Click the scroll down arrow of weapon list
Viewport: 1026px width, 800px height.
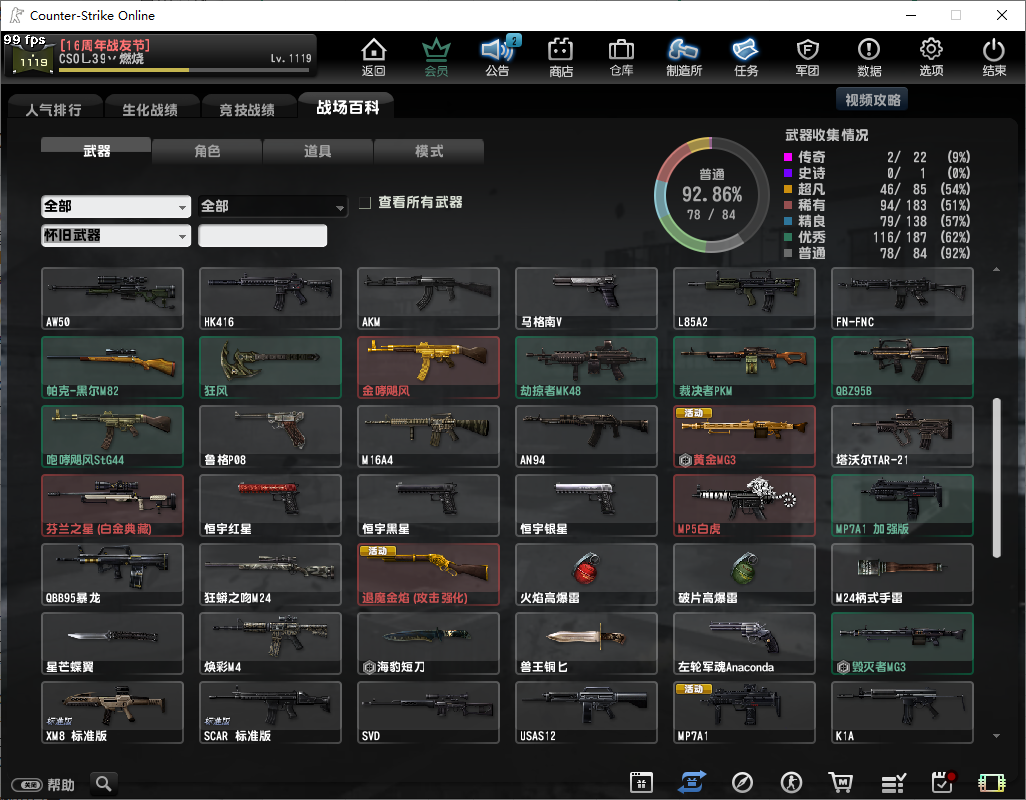point(997,736)
